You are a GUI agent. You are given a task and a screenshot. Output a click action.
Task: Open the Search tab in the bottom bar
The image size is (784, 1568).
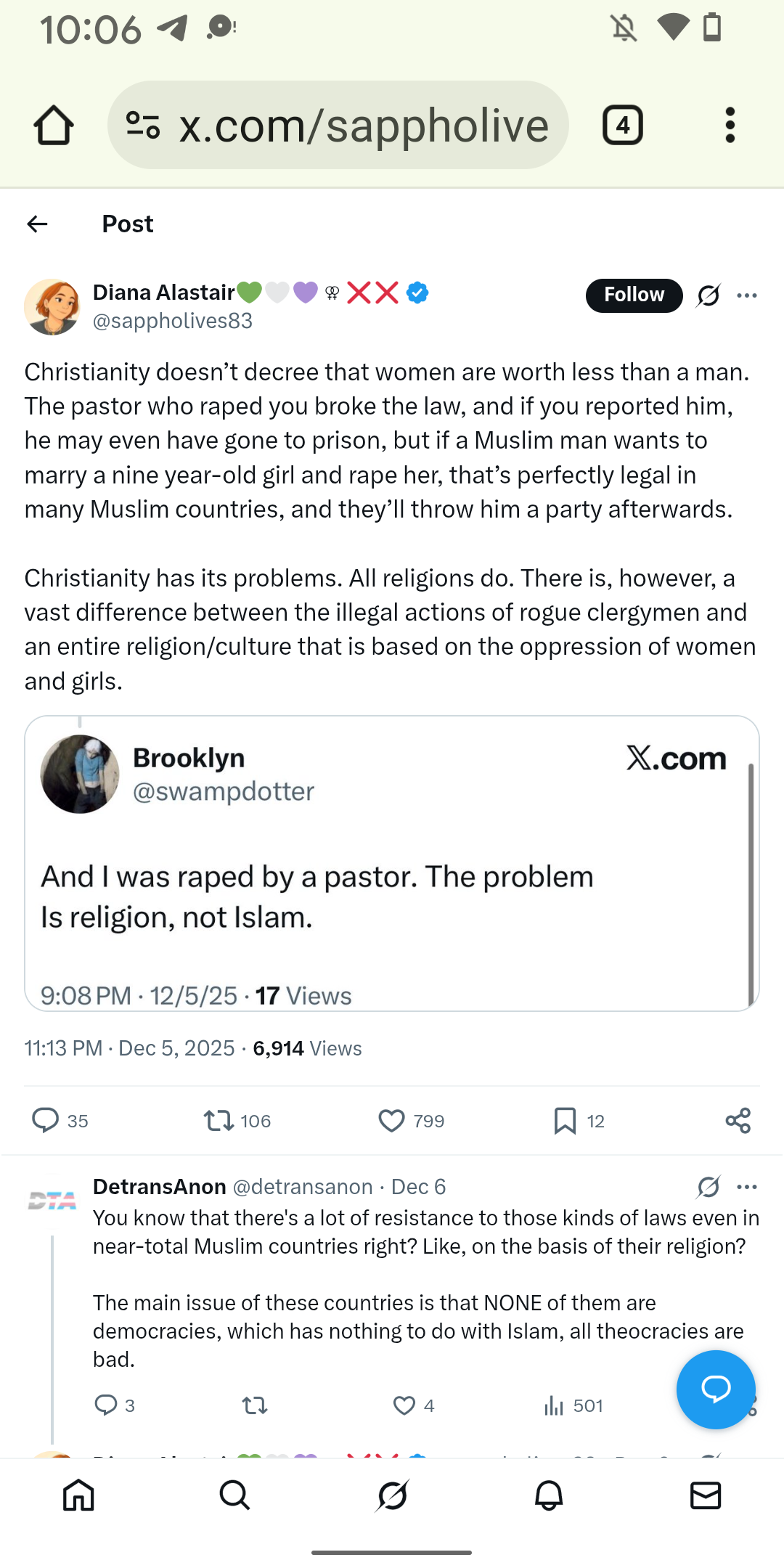(234, 1495)
